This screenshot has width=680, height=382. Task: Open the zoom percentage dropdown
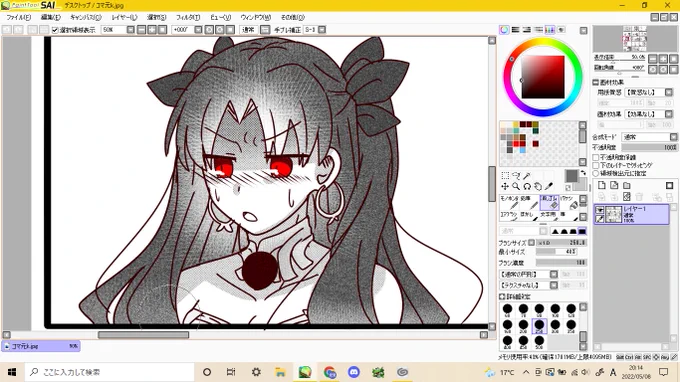pyautogui.click(x=131, y=30)
